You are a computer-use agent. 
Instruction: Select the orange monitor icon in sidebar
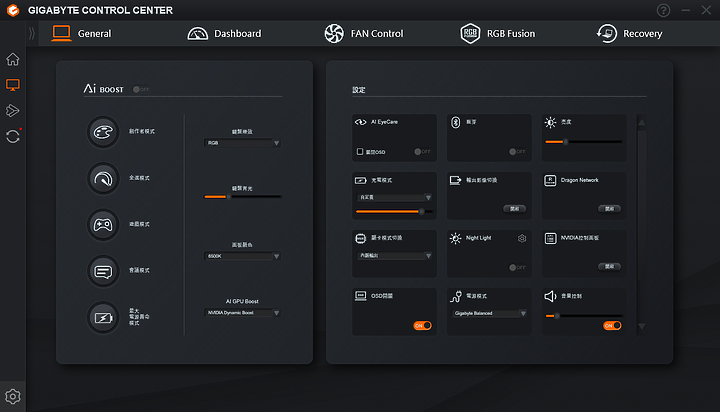pos(13,85)
